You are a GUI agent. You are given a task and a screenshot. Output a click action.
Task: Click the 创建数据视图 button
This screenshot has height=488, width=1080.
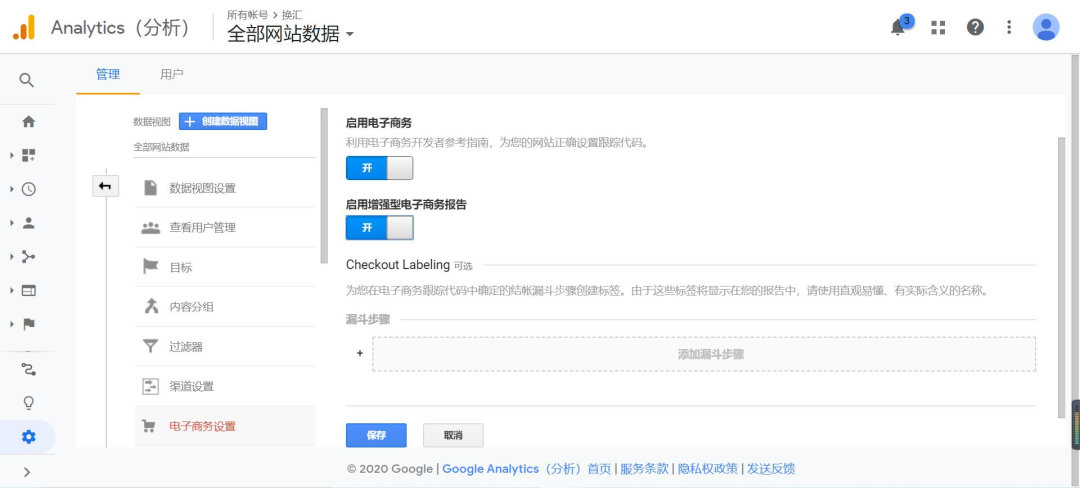coord(222,121)
